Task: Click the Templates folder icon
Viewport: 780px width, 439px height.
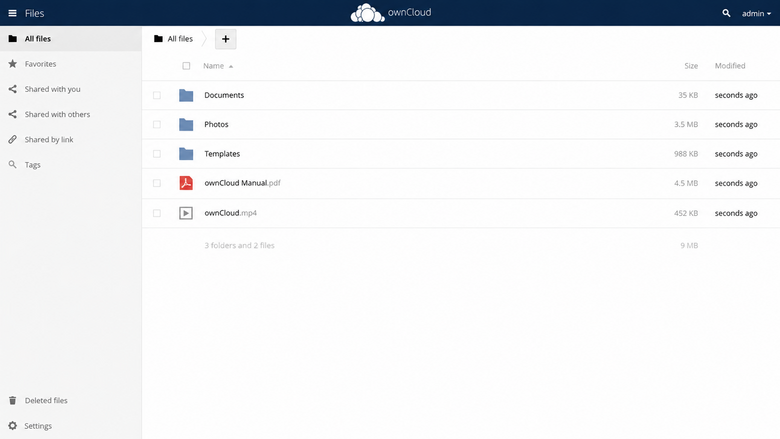Action: tap(186, 154)
